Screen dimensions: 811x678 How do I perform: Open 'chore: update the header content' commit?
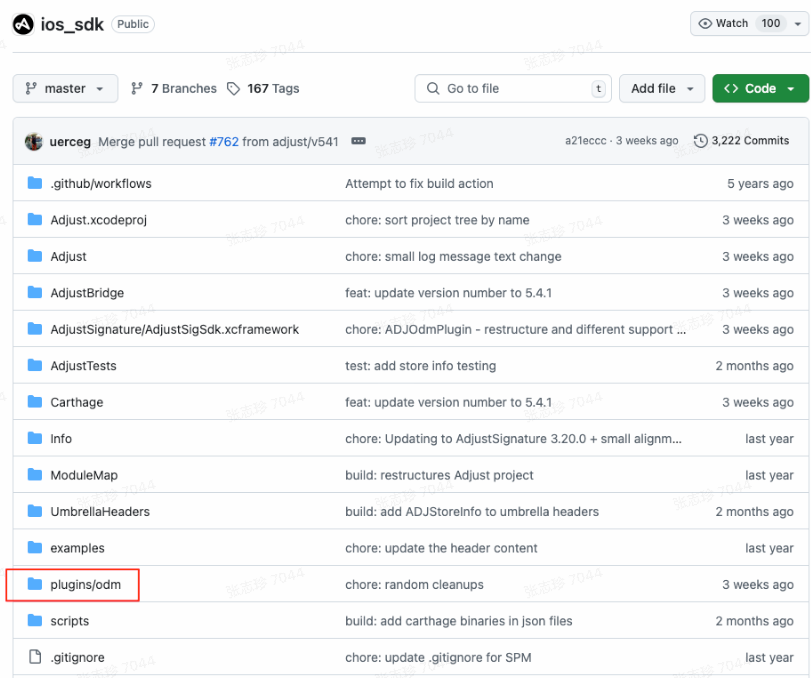point(441,548)
